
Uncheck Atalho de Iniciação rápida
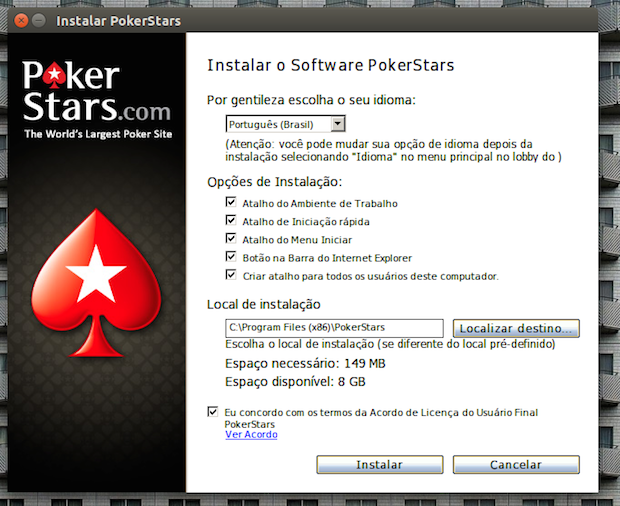pyautogui.click(x=231, y=220)
